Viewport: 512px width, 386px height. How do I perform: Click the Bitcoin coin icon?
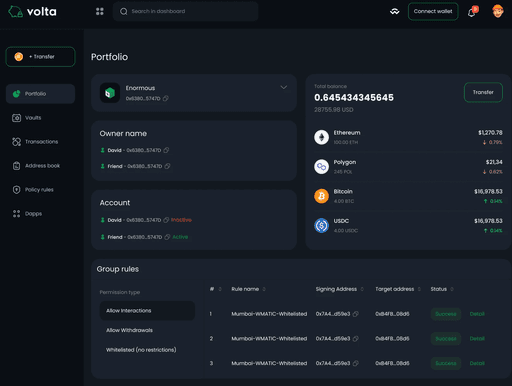[321, 196]
